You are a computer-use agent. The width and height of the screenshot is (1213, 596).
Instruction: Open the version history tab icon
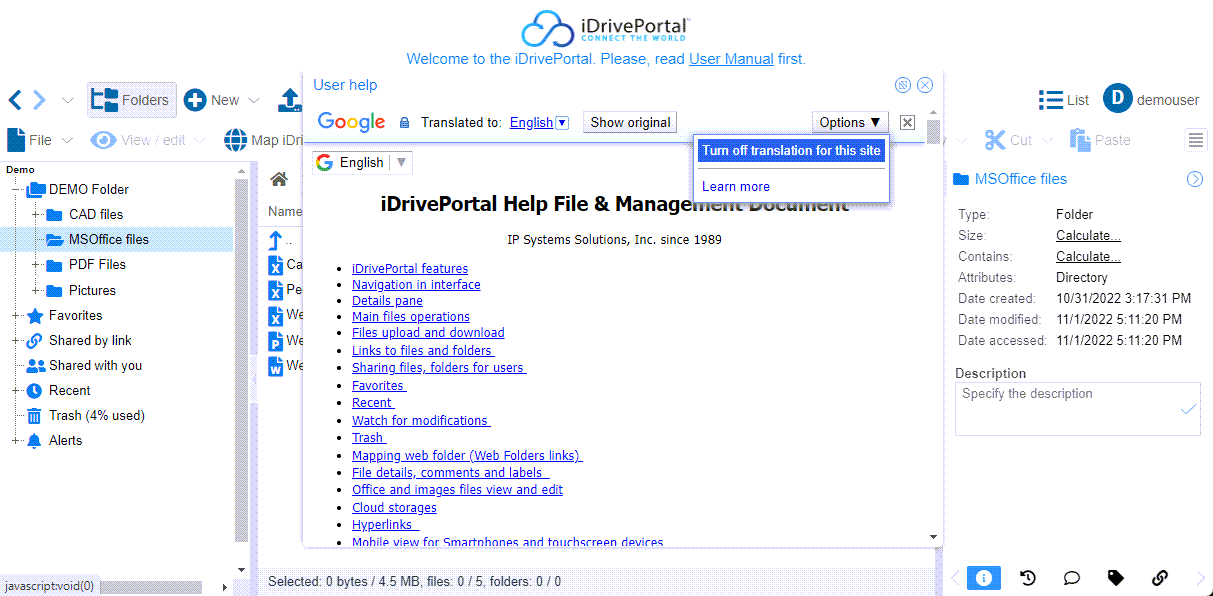point(1027,578)
